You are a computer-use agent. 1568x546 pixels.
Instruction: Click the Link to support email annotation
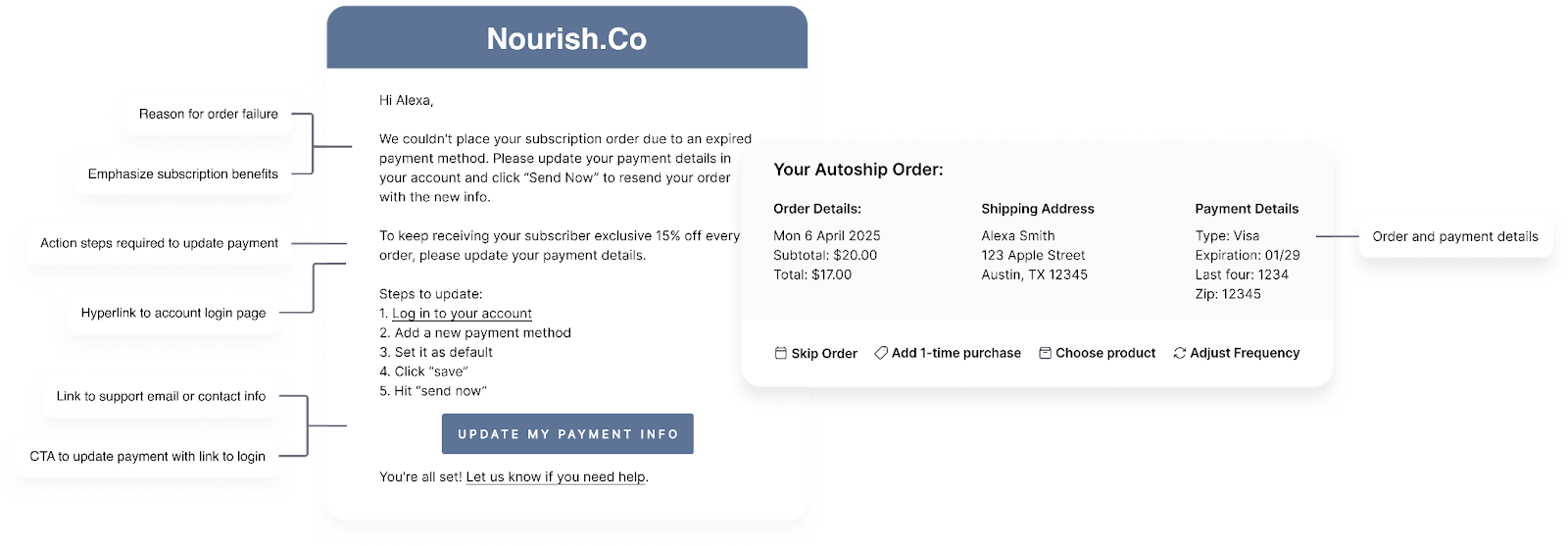(161, 397)
